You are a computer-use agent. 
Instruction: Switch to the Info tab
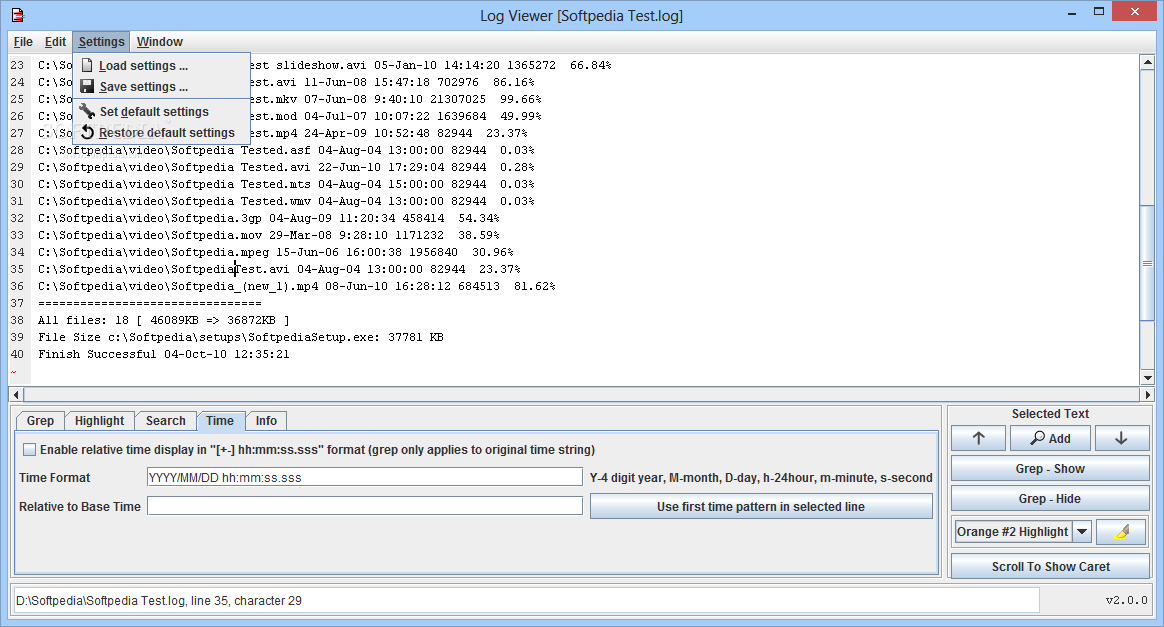click(x=266, y=421)
